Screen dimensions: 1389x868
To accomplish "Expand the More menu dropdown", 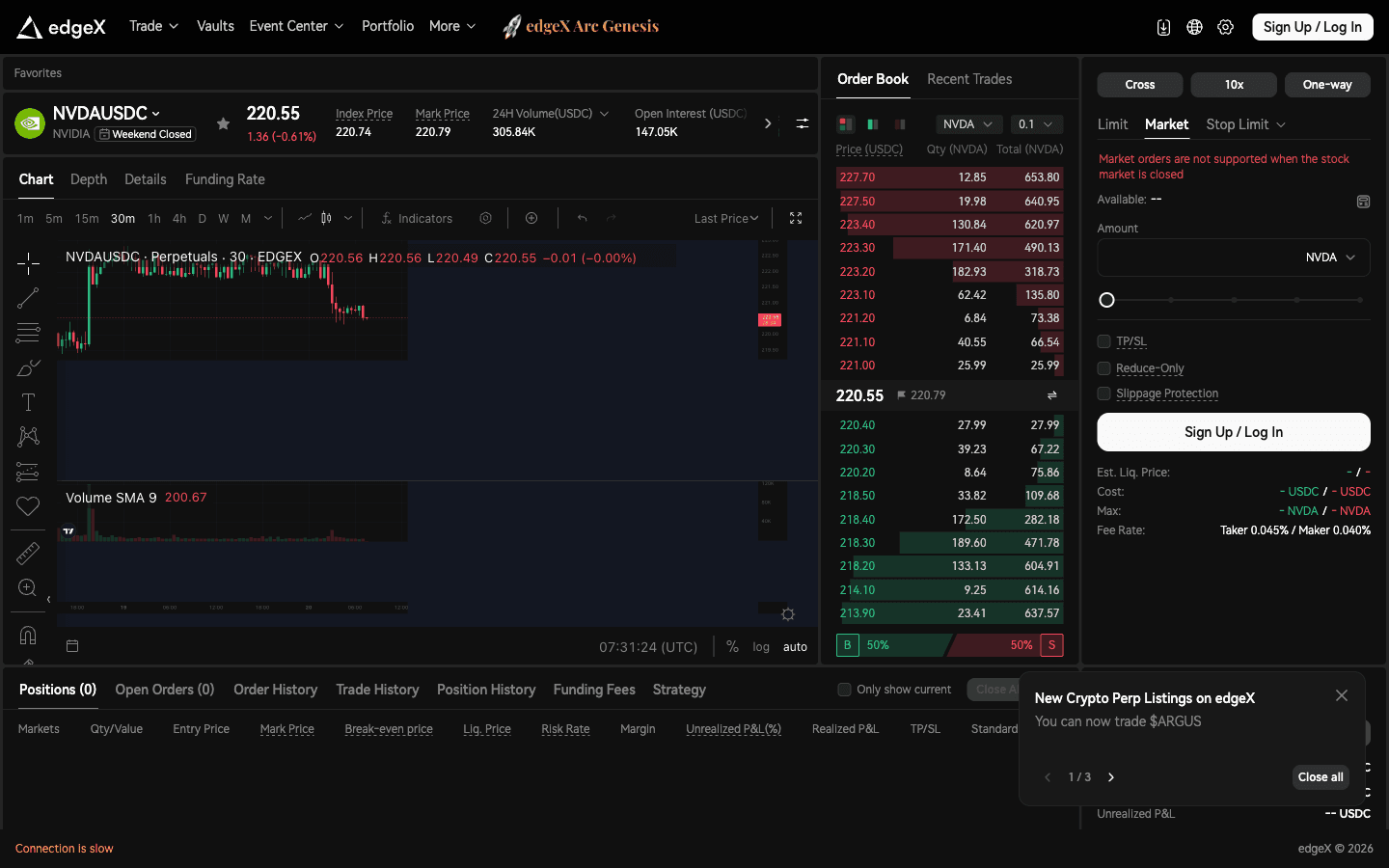I will (x=452, y=26).
